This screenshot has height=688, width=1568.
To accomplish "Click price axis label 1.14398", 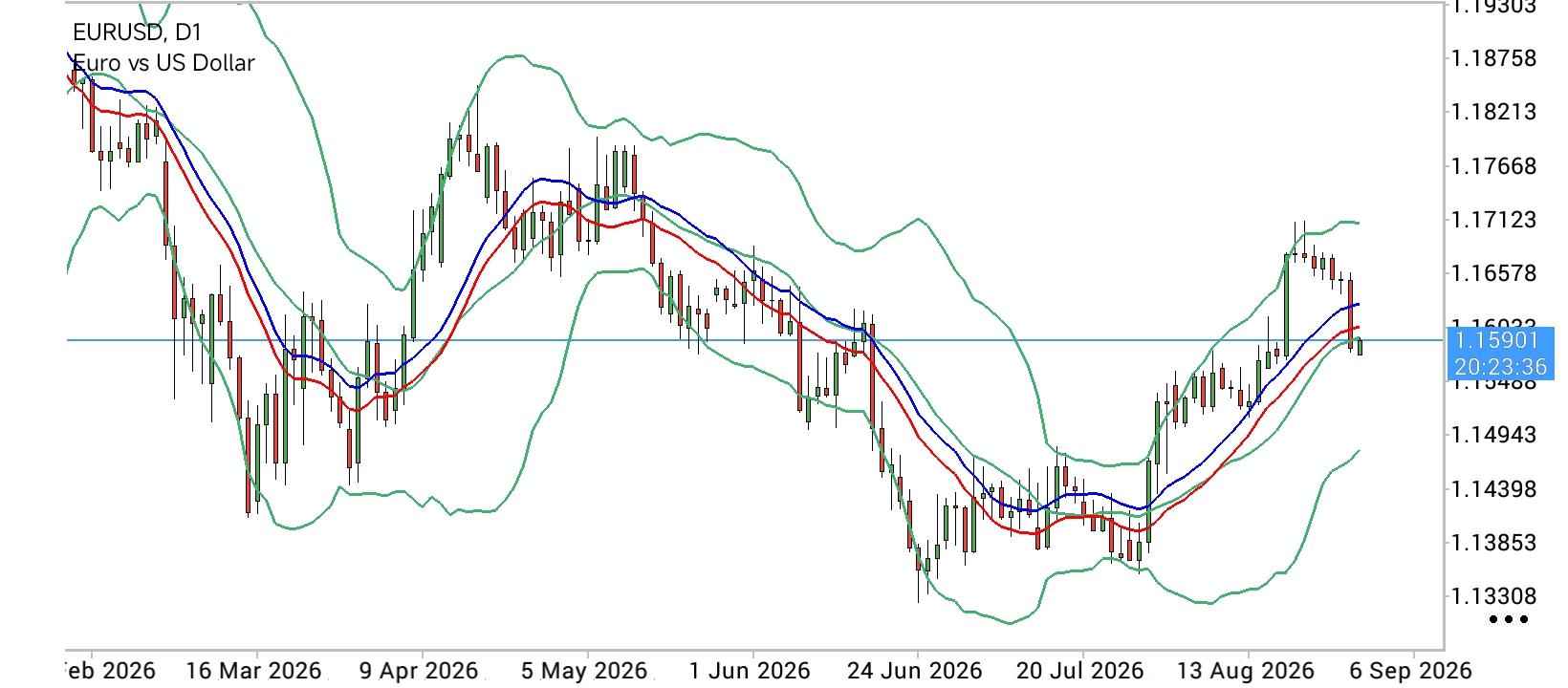I will [x=1493, y=489].
